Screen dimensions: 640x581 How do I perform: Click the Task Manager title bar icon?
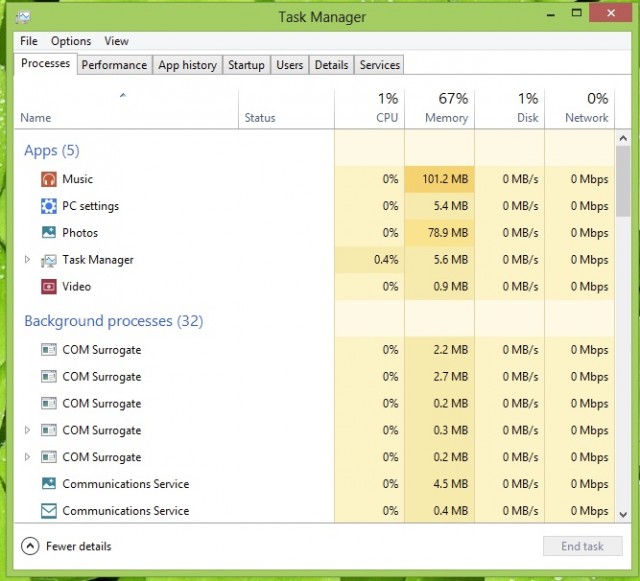[23, 17]
